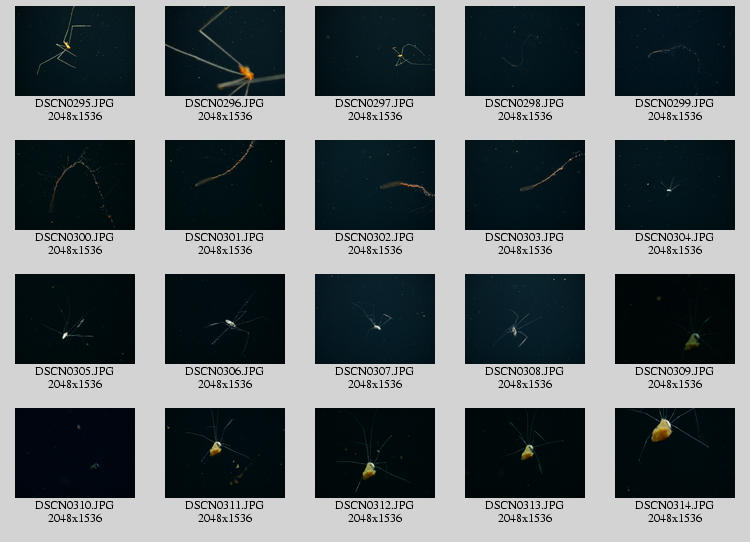Open the DSCN0295.JPG thumbnail

click(x=75, y=51)
